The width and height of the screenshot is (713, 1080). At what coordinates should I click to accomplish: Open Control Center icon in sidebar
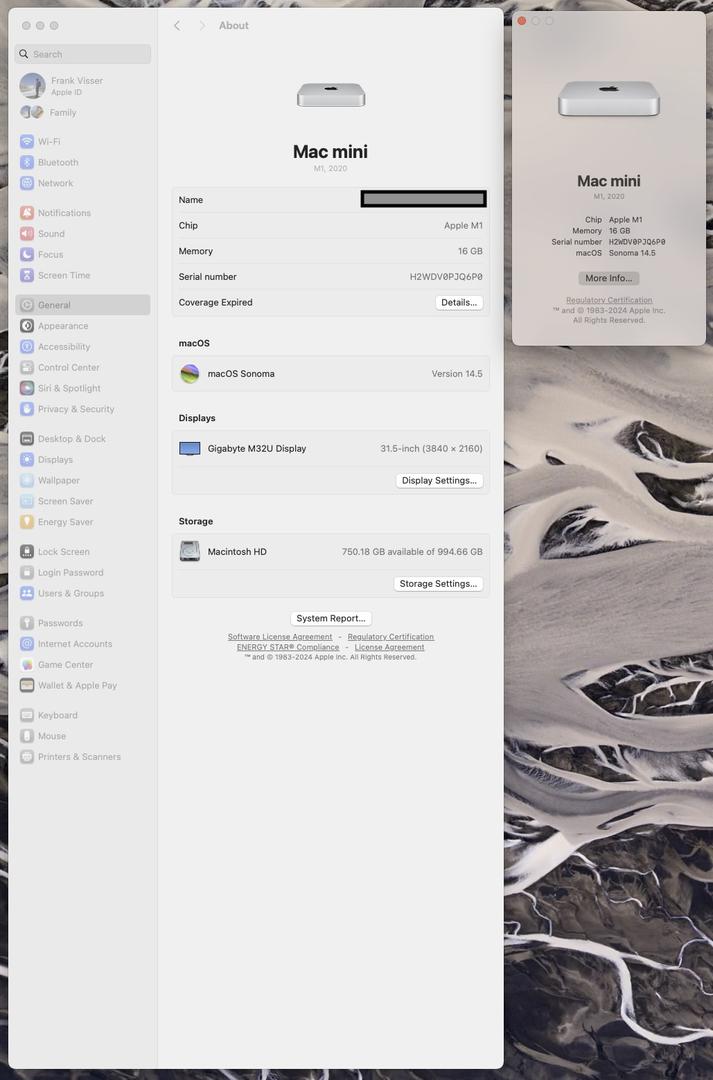click(27, 368)
